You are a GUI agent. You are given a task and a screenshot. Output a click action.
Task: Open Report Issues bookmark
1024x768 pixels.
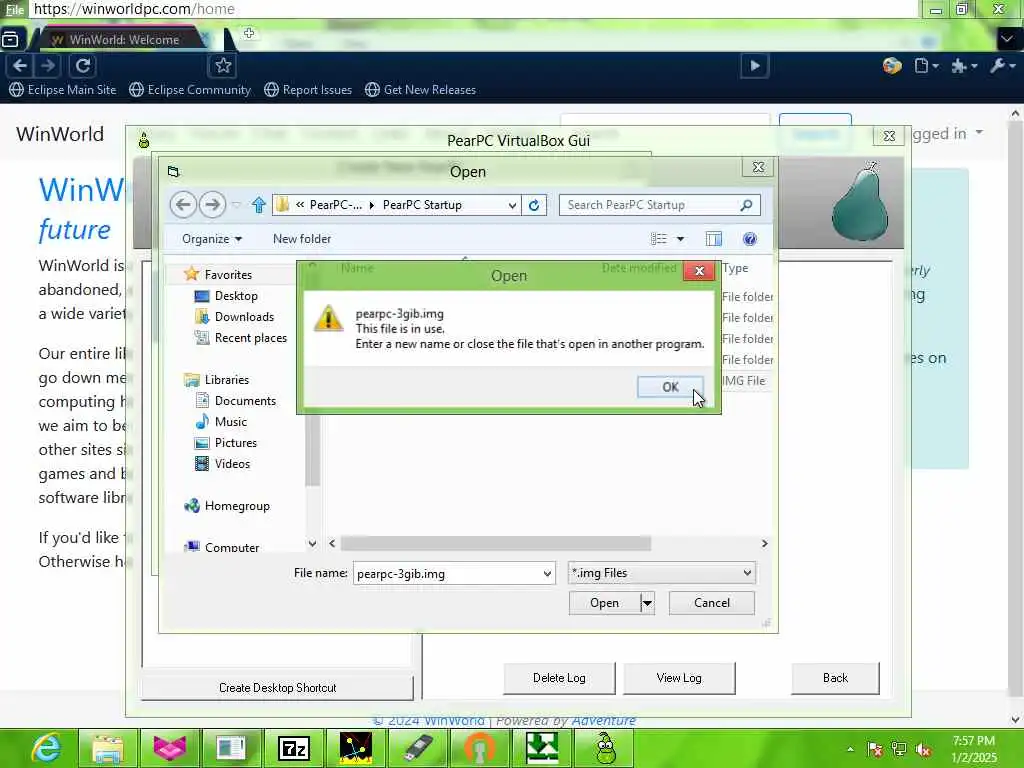click(308, 89)
